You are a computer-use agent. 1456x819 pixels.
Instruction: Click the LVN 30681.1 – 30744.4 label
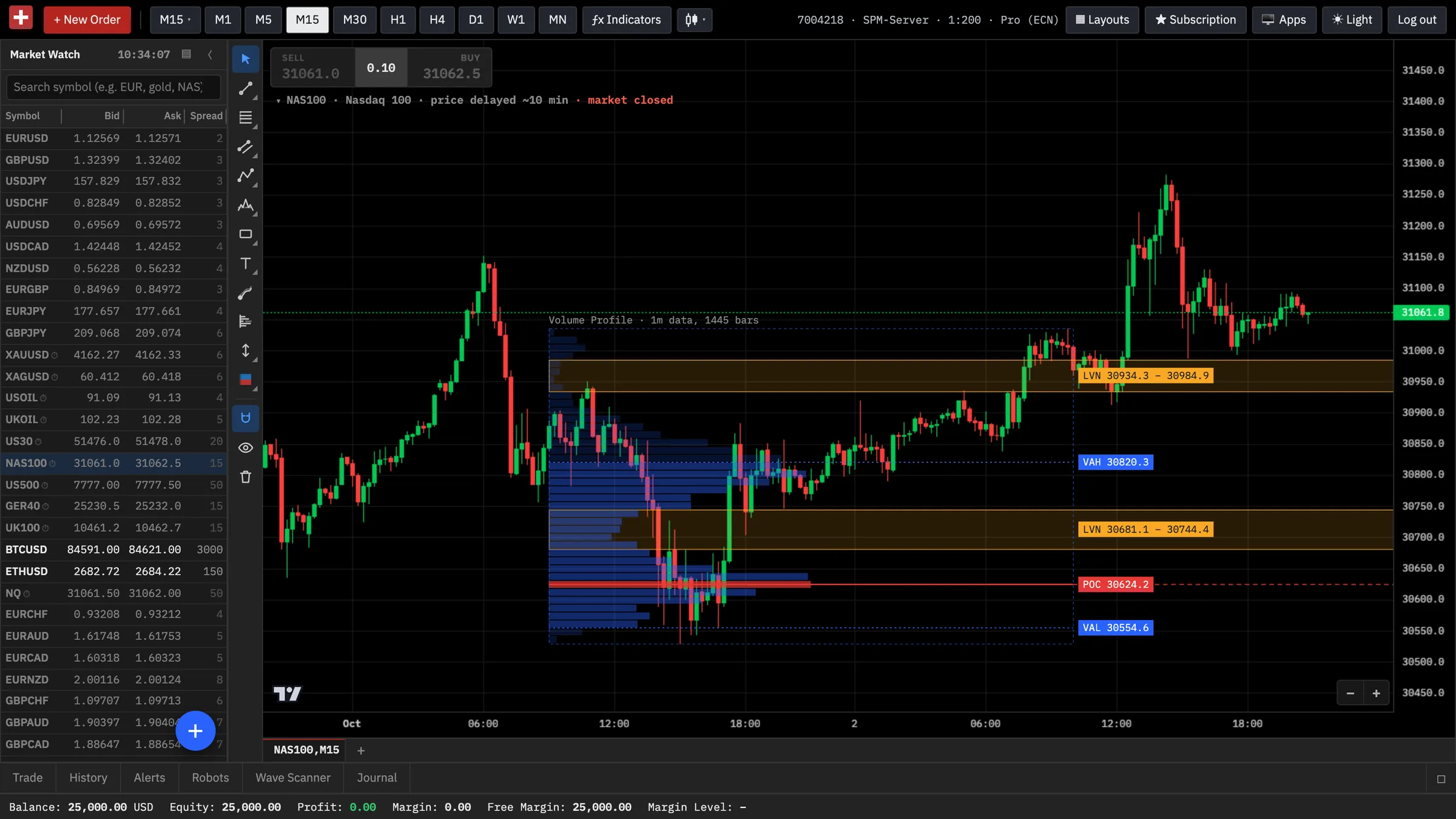[x=1145, y=530]
